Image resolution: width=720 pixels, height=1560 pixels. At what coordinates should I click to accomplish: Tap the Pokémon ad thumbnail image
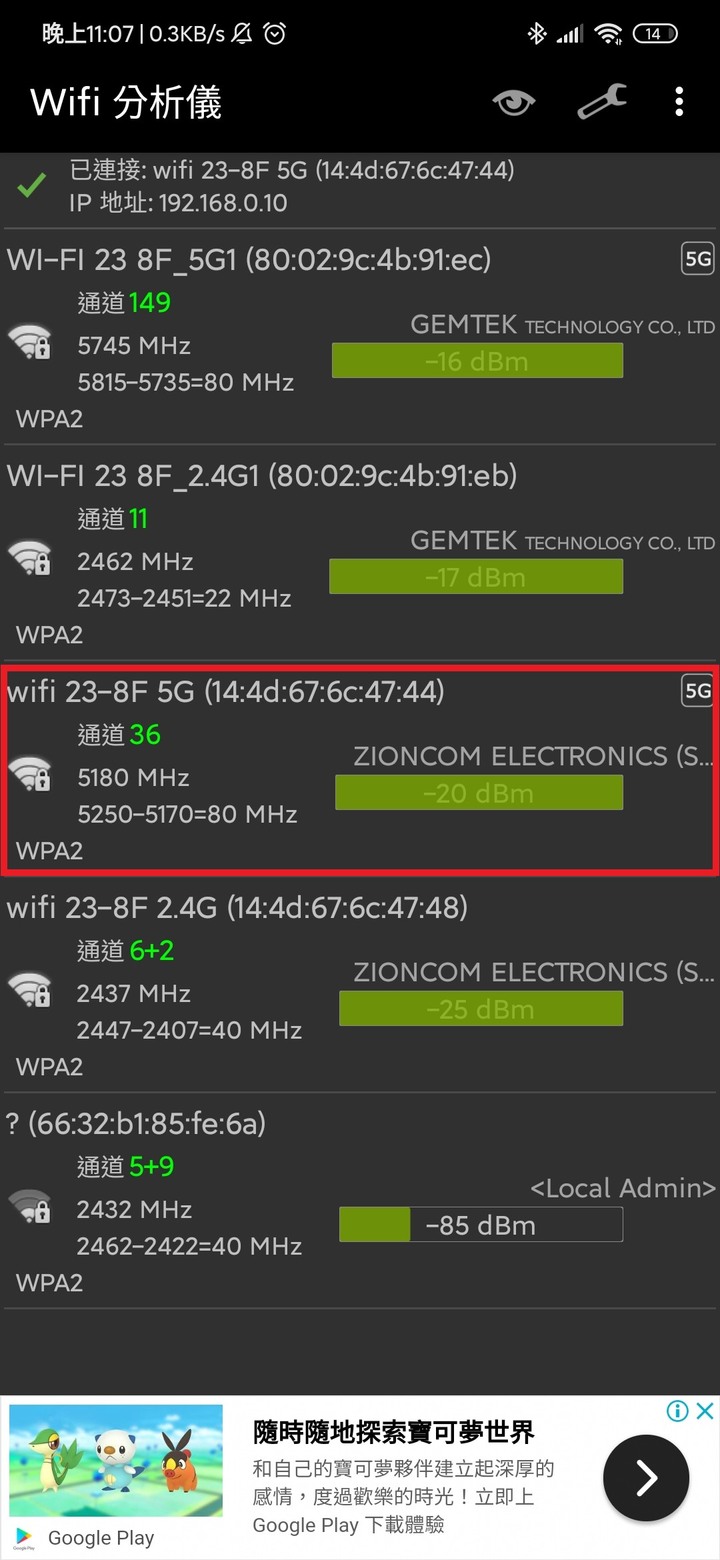coord(116,1463)
